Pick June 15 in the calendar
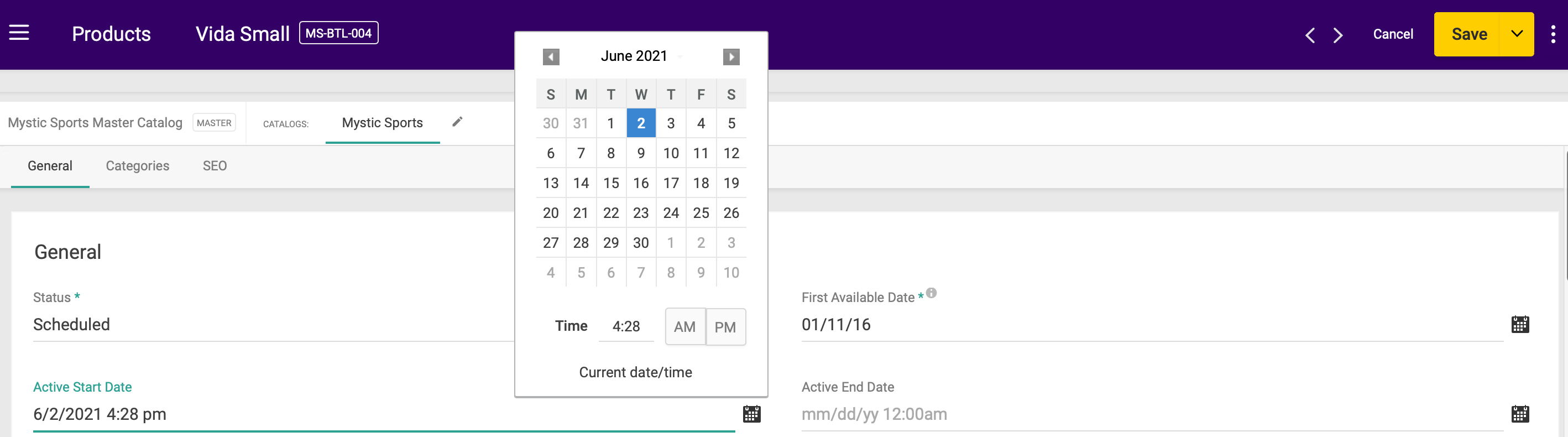This screenshot has height=437, width=1568. click(610, 183)
